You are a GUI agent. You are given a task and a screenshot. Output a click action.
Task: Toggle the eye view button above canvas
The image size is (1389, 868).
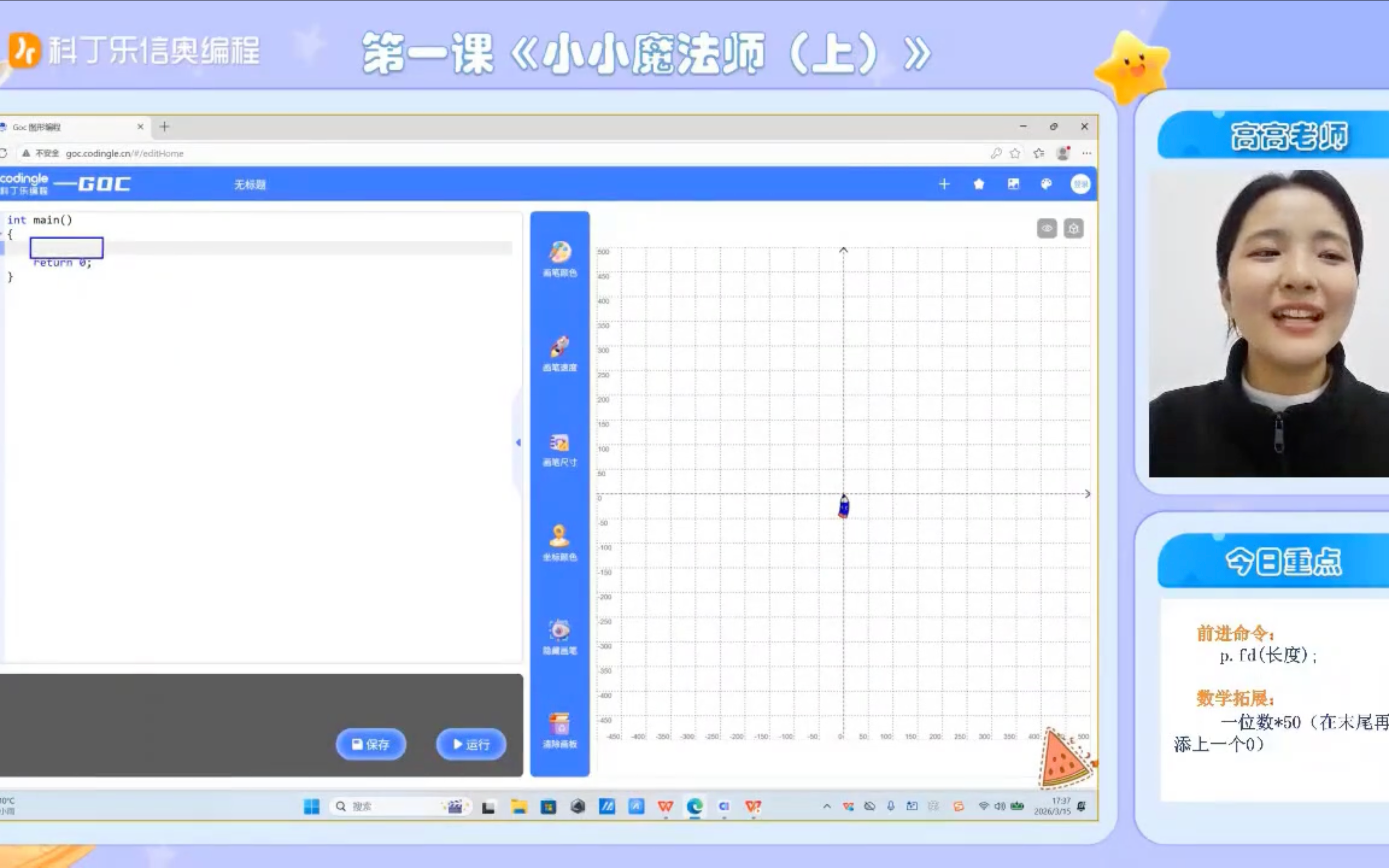point(1047,229)
